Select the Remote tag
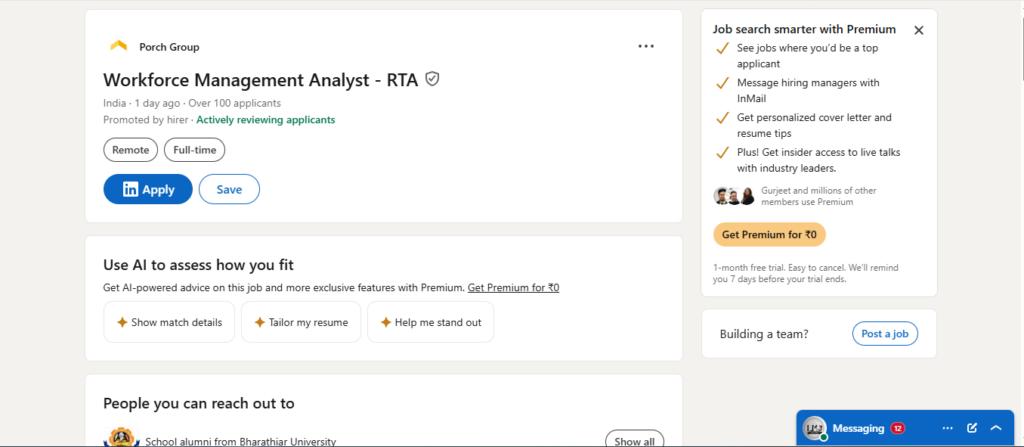Viewport: 1024px width, 447px height. tap(131, 150)
